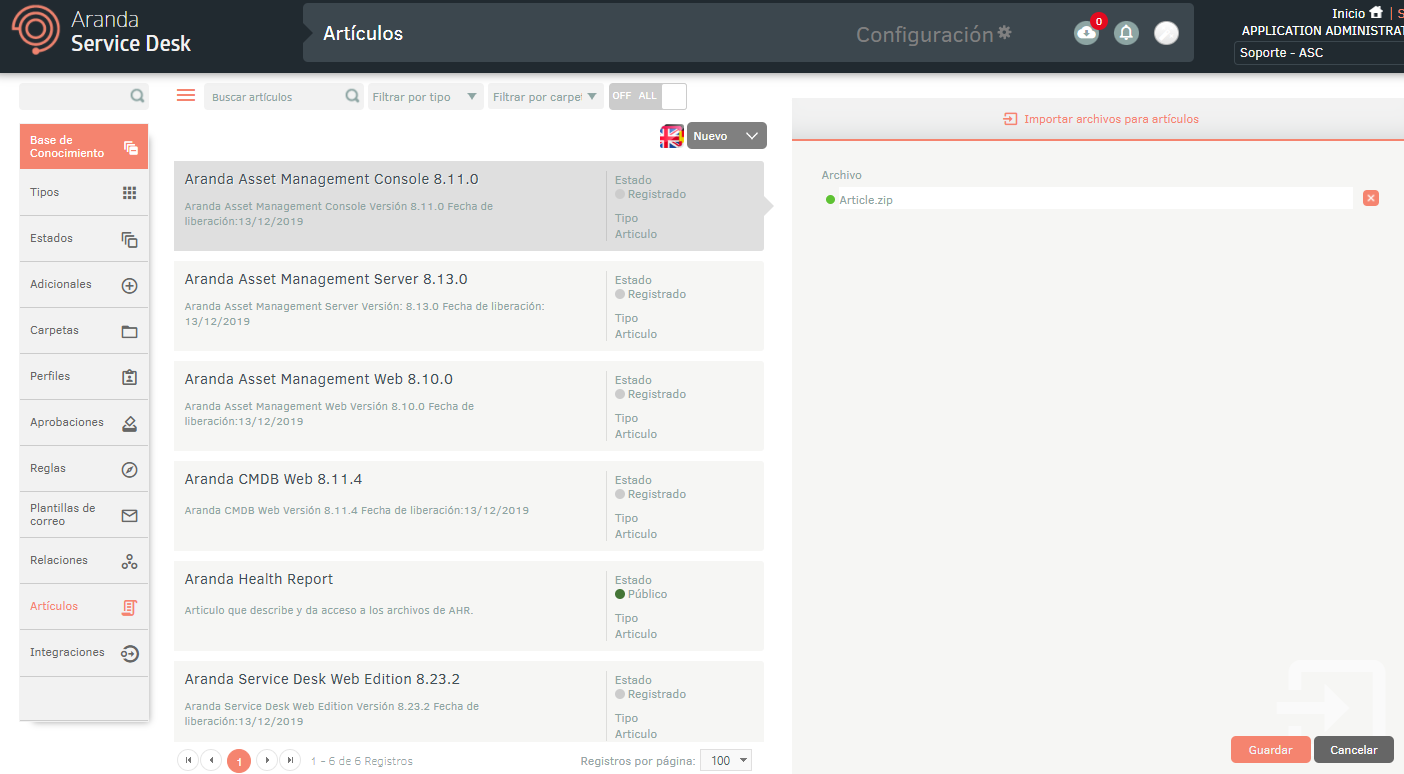The width and height of the screenshot is (1404, 774).
Task: Click the Tipos grid icon
Action: (129, 193)
